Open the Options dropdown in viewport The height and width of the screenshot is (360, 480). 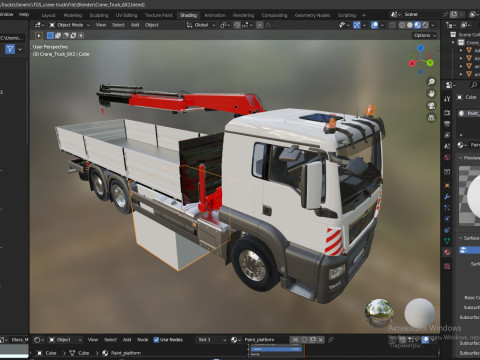425,35
